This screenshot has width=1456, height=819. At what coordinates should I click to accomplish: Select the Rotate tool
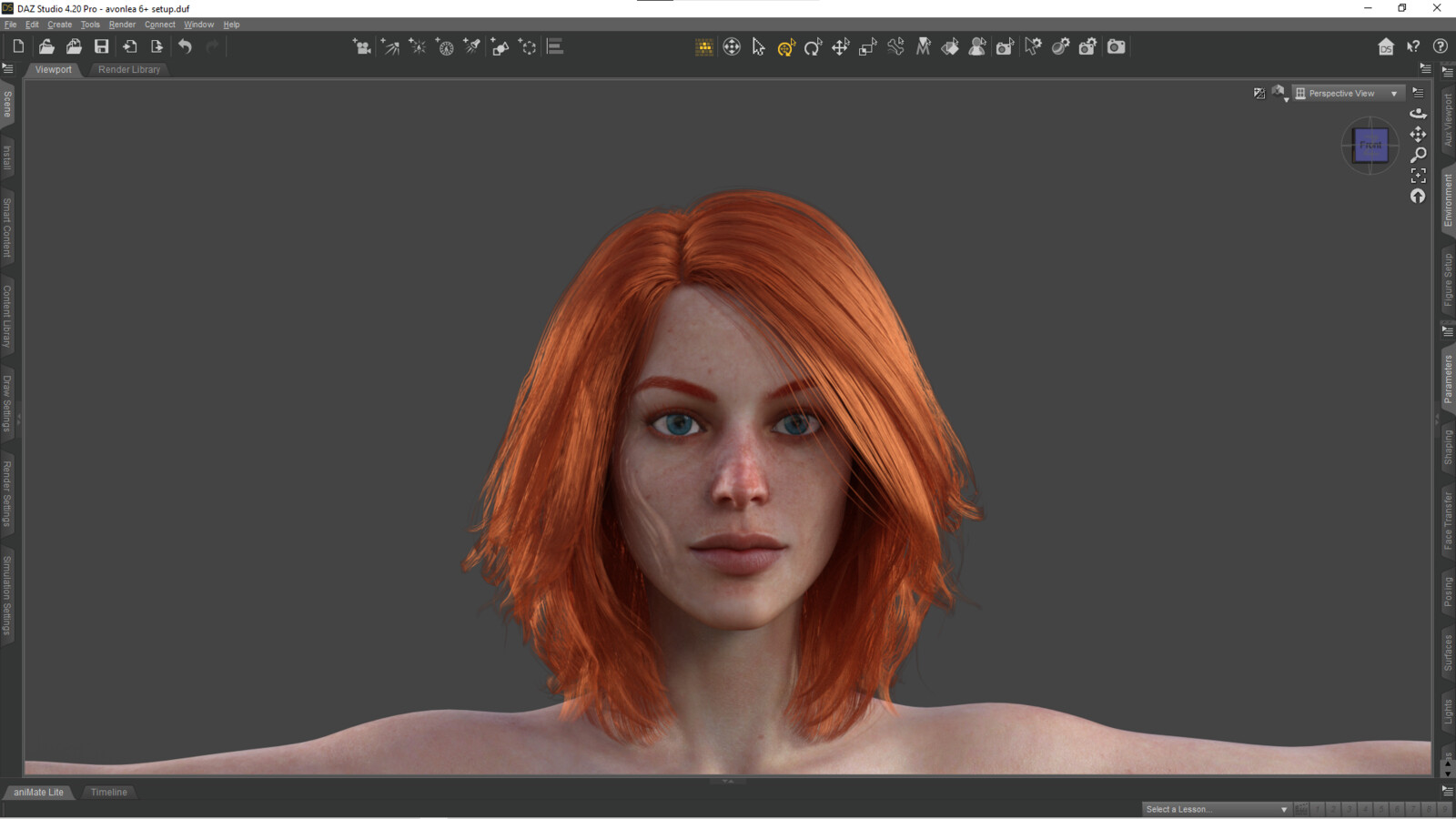pos(814,47)
